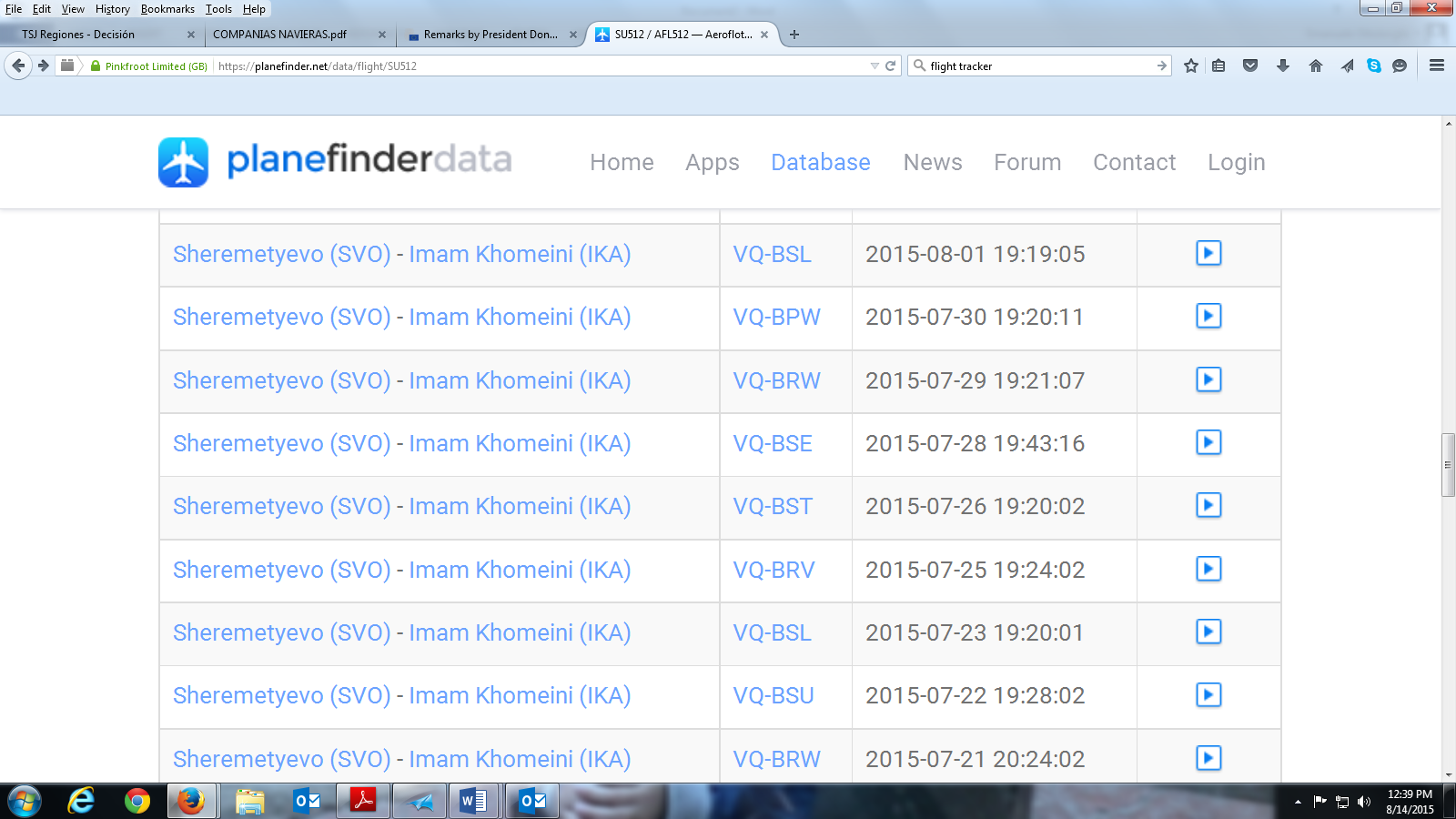Image resolution: width=1456 pixels, height=819 pixels.
Task: Open Windows Start button
Action: pos(25,802)
